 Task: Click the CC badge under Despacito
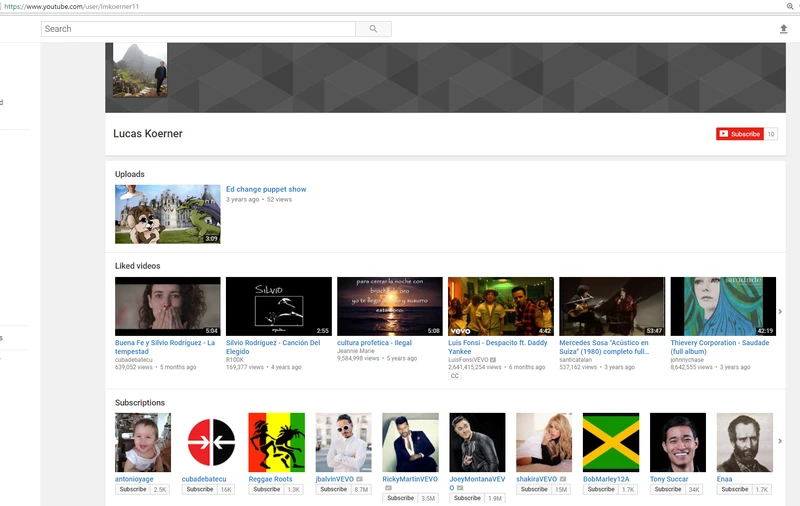click(454, 376)
